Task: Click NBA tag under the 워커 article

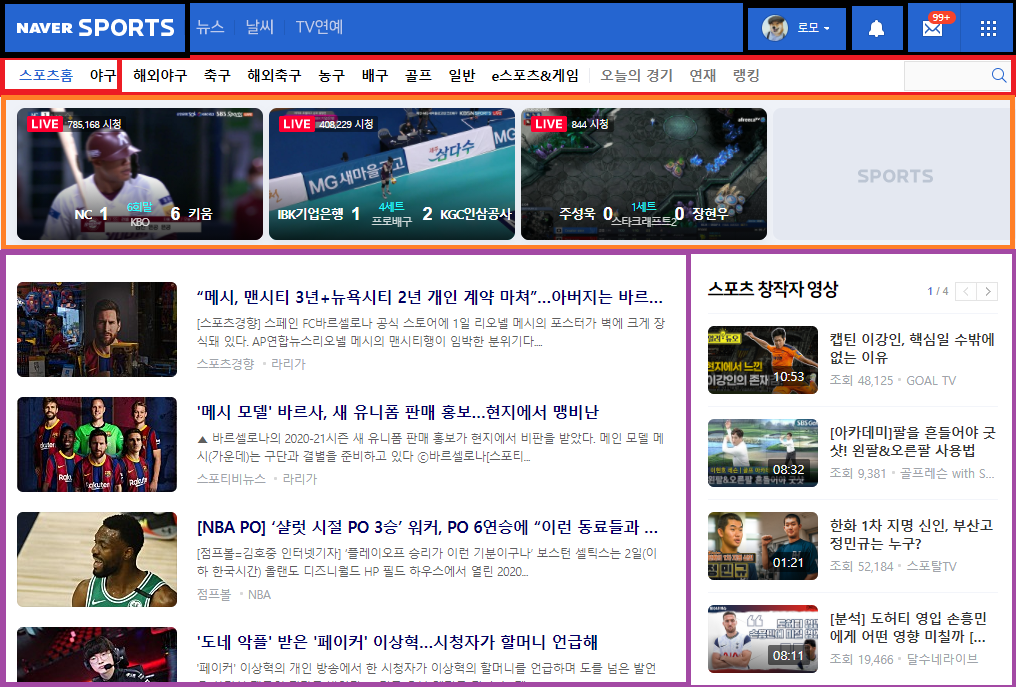Action: point(259,594)
